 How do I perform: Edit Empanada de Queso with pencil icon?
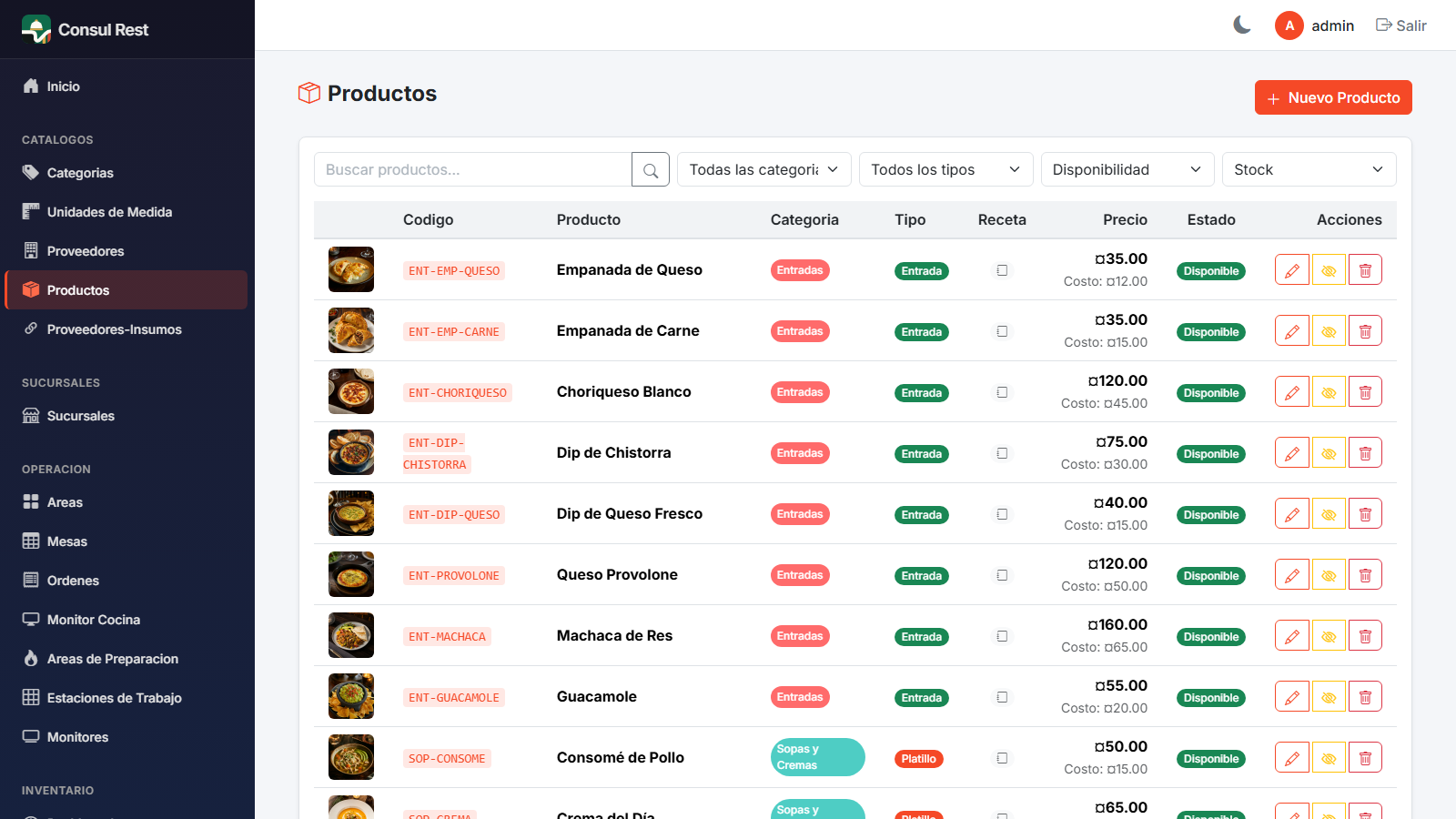pyautogui.click(x=1292, y=270)
